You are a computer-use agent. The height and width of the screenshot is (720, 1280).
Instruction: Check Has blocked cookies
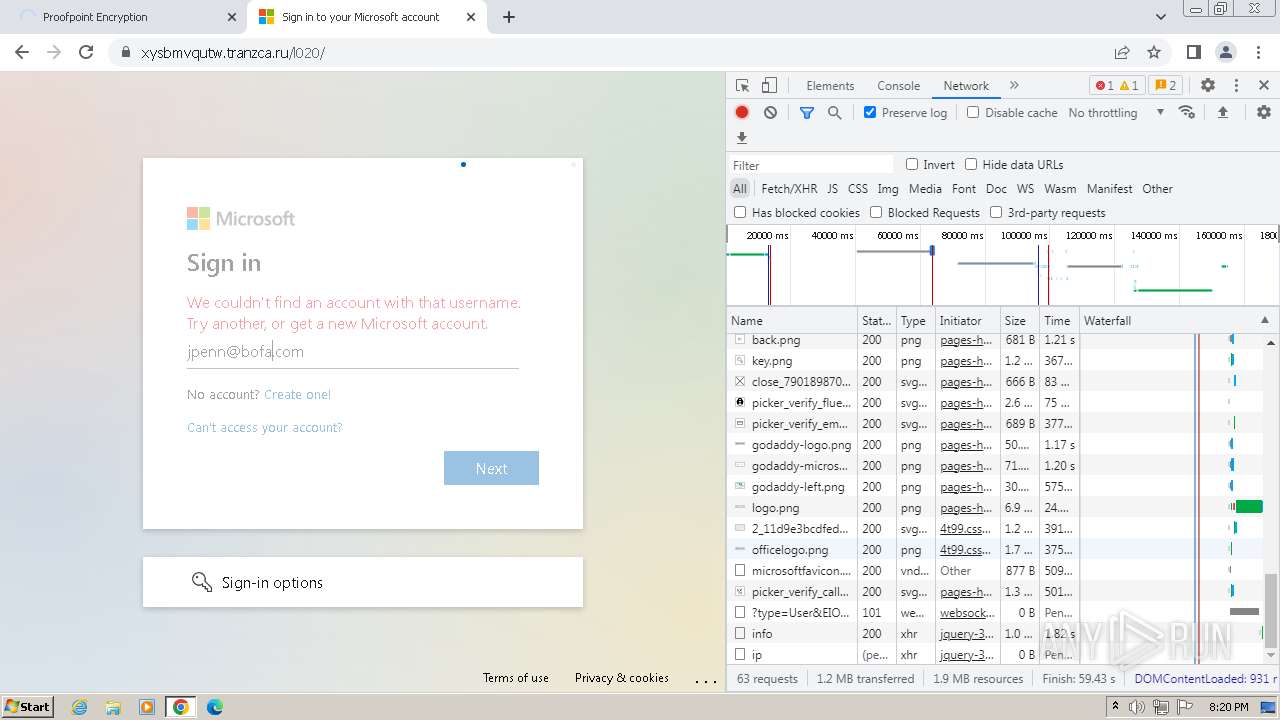[740, 212]
